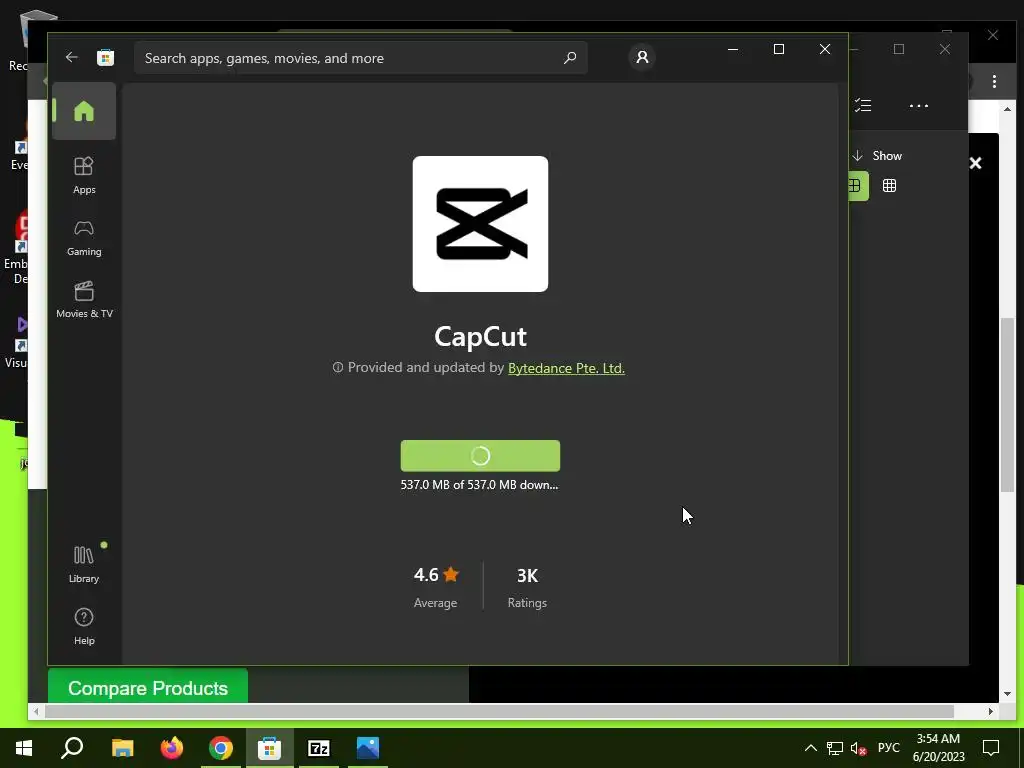Open the Gaming section in sidebar
The width and height of the screenshot is (1024, 768).
click(84, 238)
